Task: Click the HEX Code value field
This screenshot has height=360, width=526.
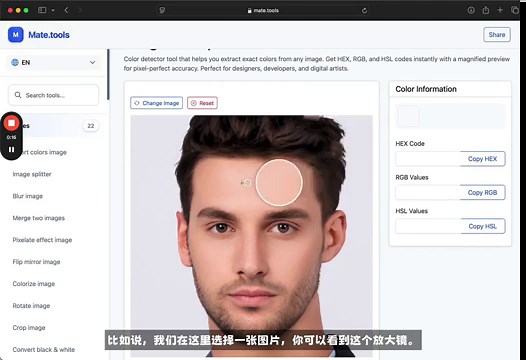Action: point(428,159)
